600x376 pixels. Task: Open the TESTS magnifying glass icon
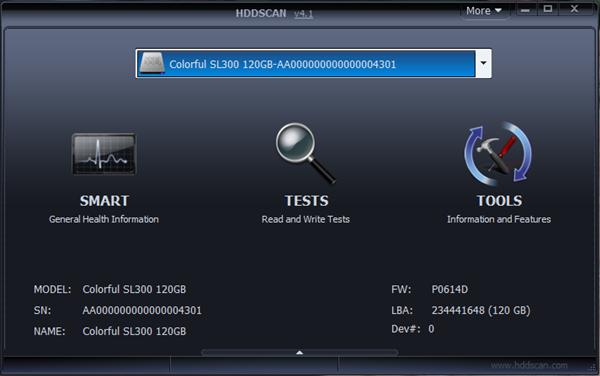click(305, 153)
